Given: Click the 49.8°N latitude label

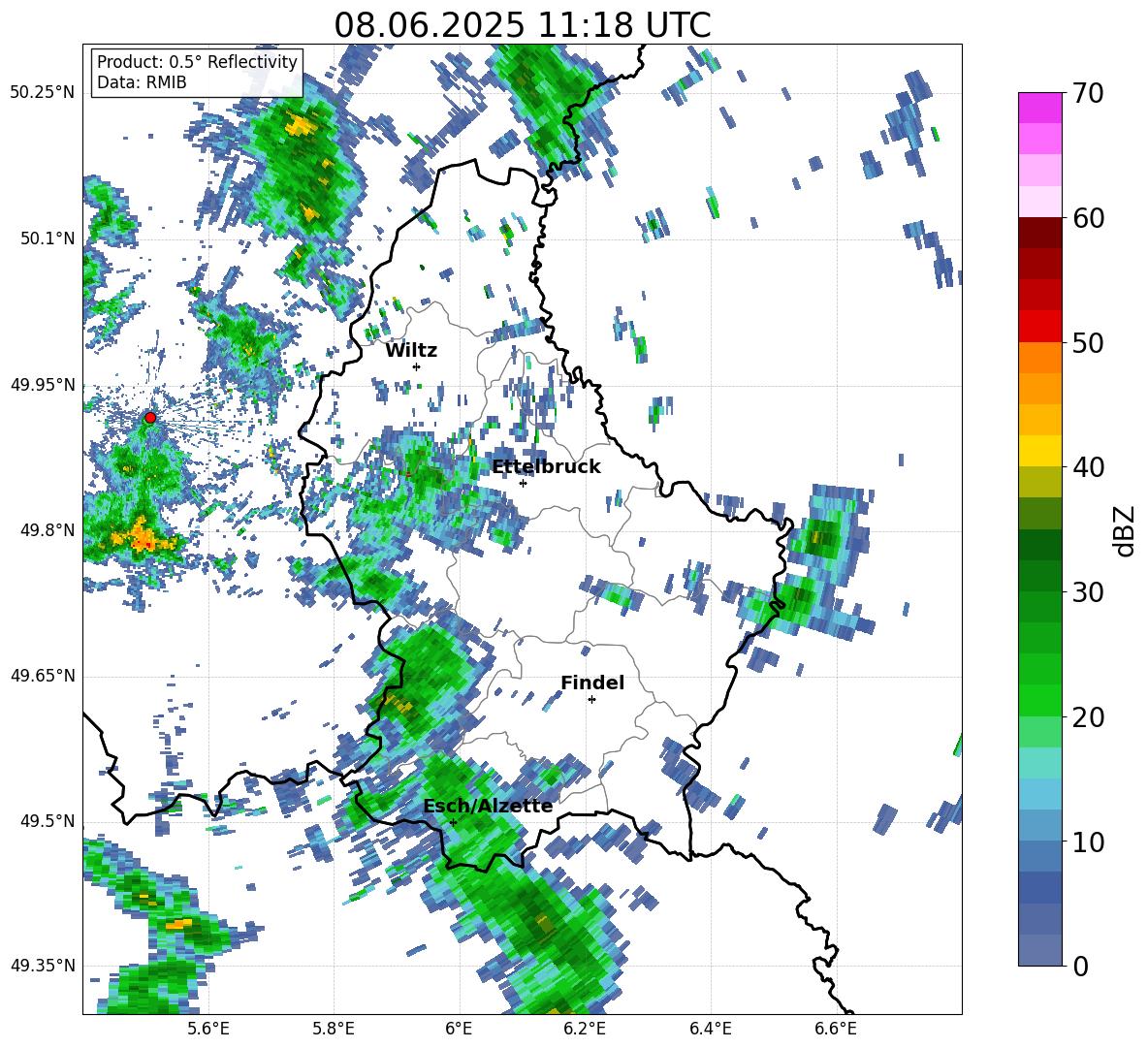Looking at the screenshot, I should 48,530.
